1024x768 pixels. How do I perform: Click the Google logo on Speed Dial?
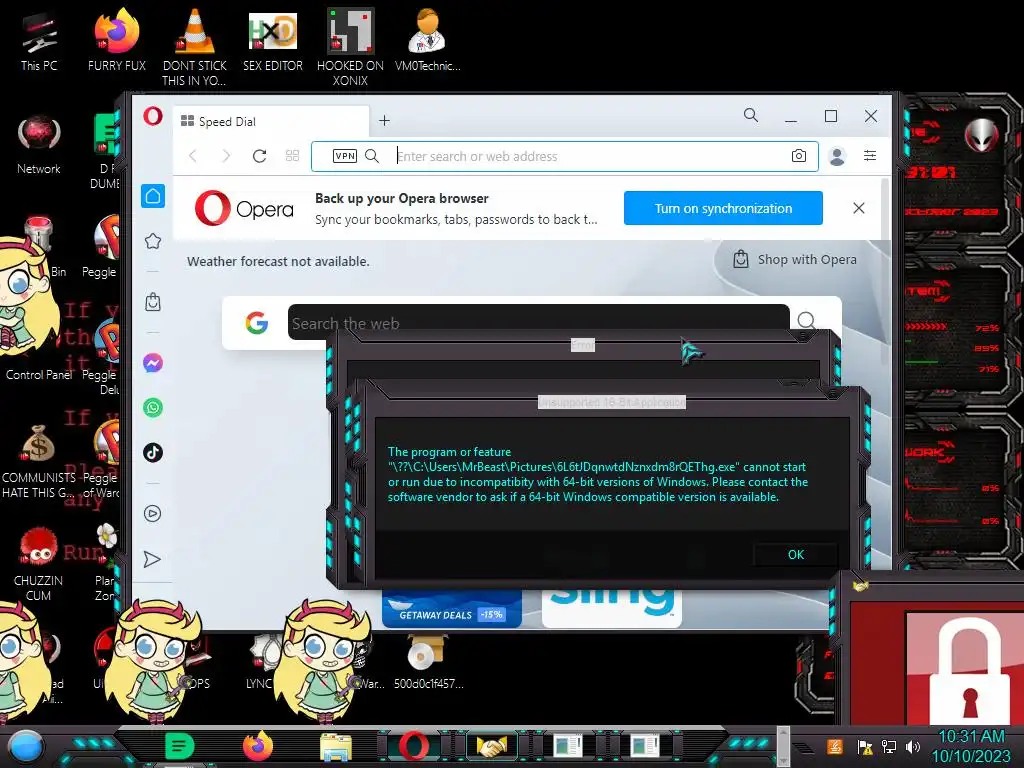point(257,323)
